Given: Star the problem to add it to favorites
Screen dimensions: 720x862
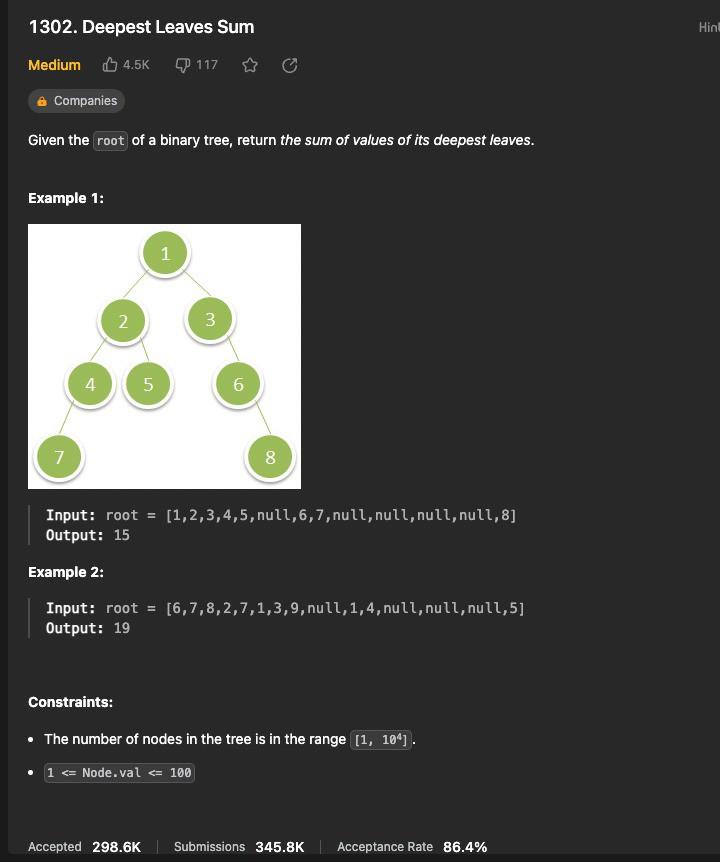Looking at the screenshot, I should click(x=250, y=64).
